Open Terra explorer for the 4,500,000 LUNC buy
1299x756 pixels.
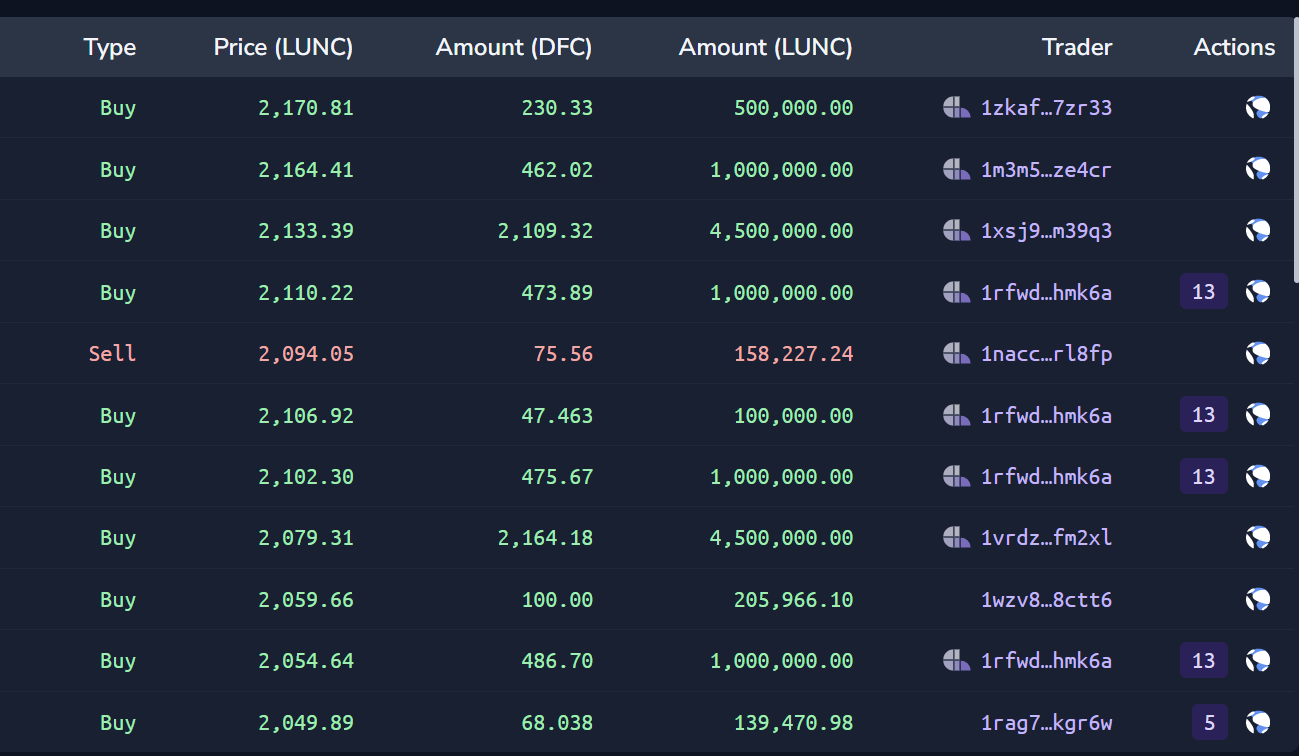pyautogui.click(x=1258, y=230)
